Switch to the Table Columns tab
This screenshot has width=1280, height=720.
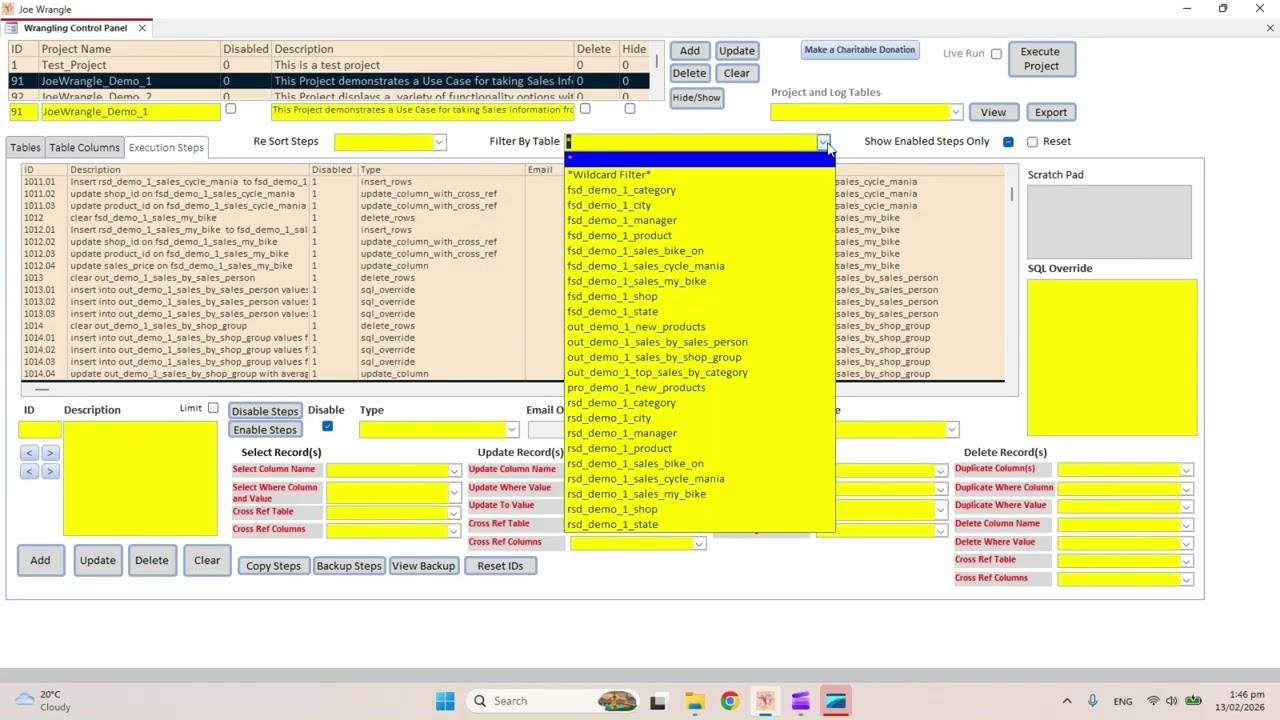(84, 147)
